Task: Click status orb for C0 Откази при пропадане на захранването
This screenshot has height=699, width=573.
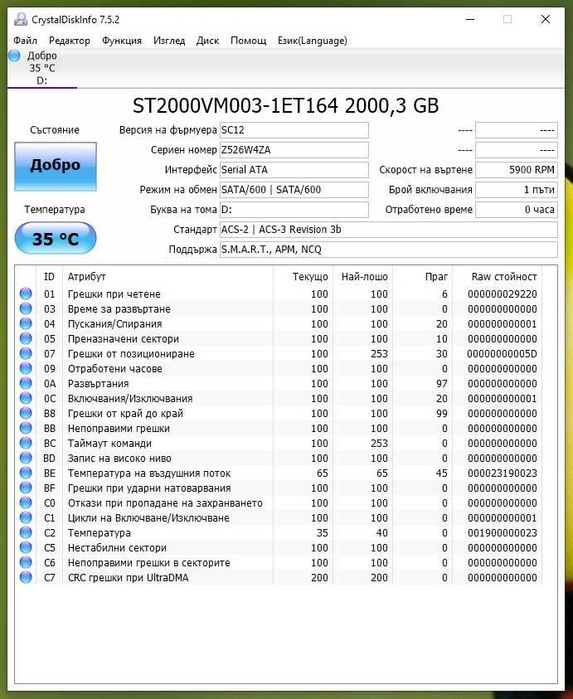Action: coord(26,503)
